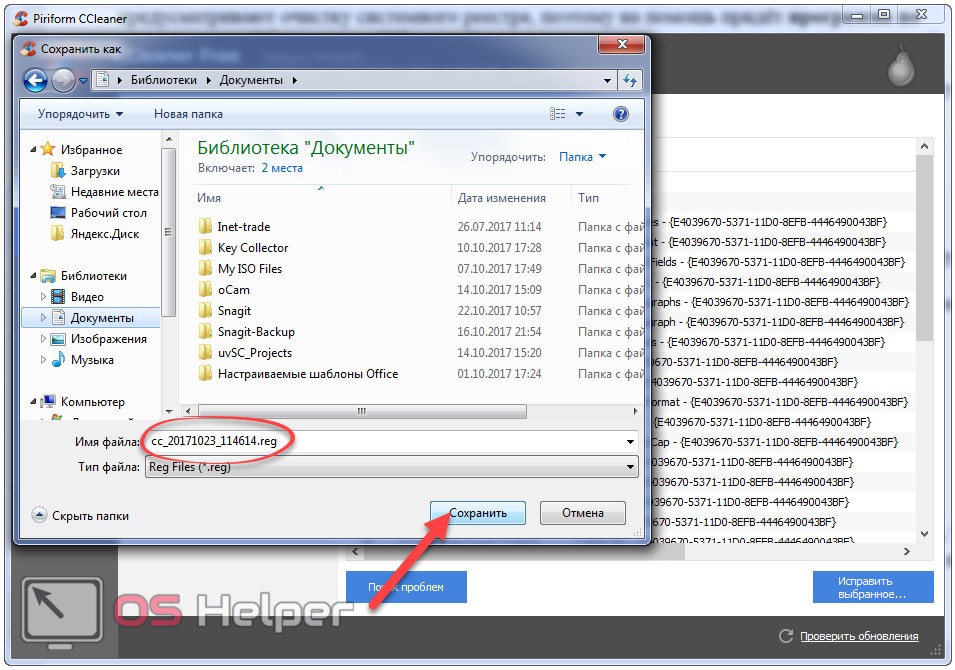Select Загрузки in the favorites list
Image resolution: width=955 pixels, height=670 pixels.
pyautogui.click(x=95, y=171)
